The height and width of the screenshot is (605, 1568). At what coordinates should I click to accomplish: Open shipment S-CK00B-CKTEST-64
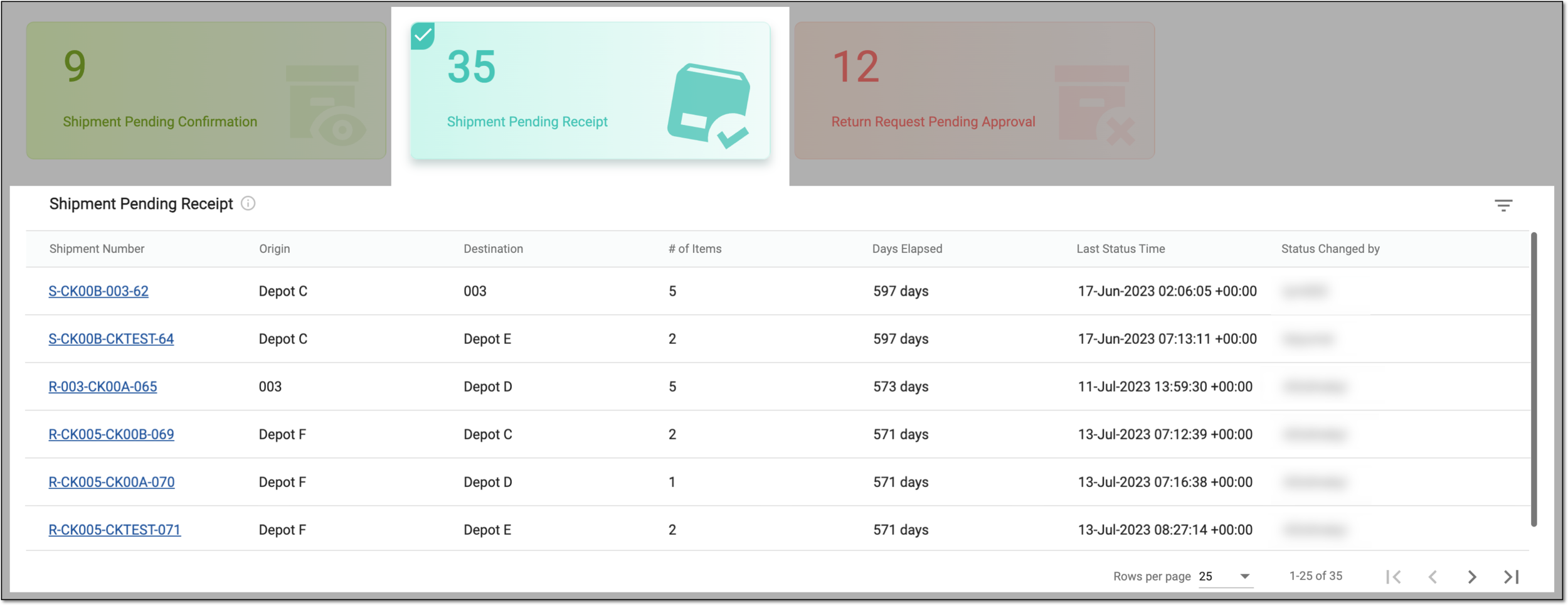pyautogui.click(x=111, y=339)
